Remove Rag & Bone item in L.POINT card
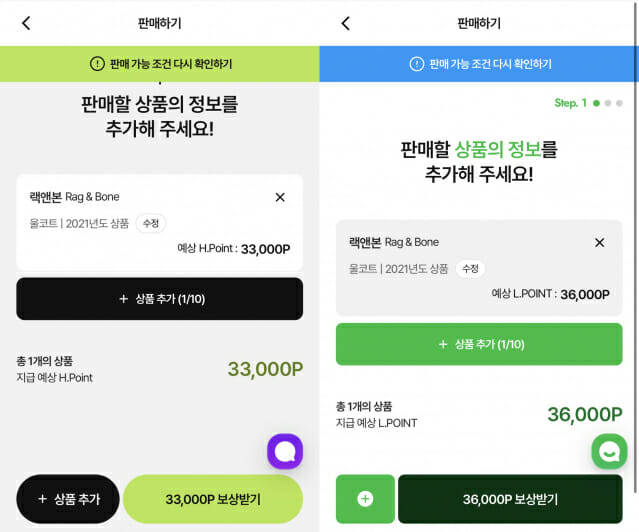 pyautogui.click(x=599, y=243)
